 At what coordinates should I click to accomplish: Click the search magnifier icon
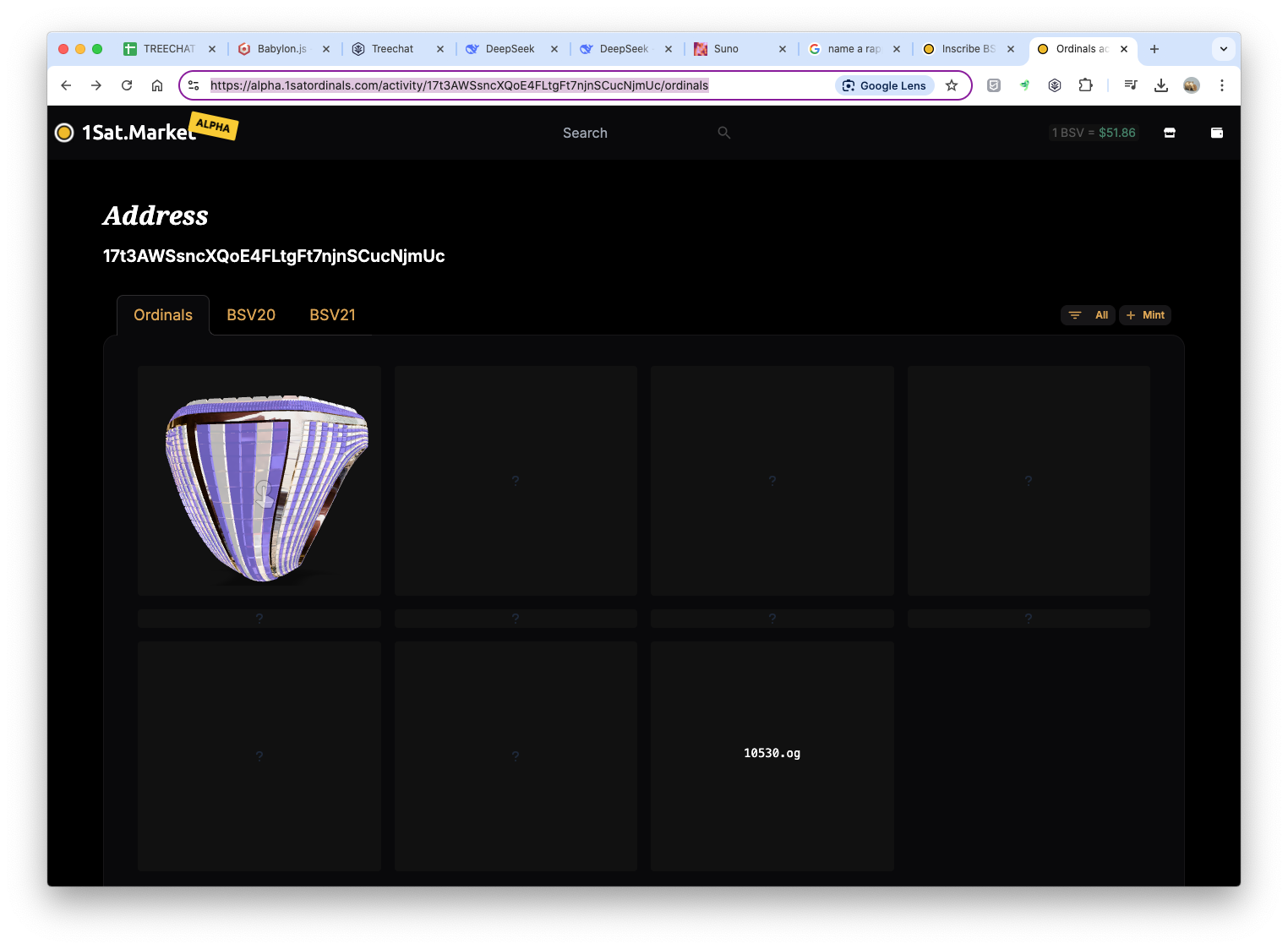(724, 133)
